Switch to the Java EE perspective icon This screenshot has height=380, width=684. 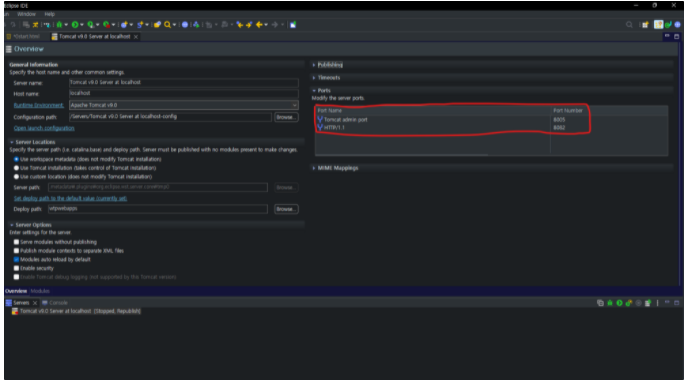pos(658,25)
